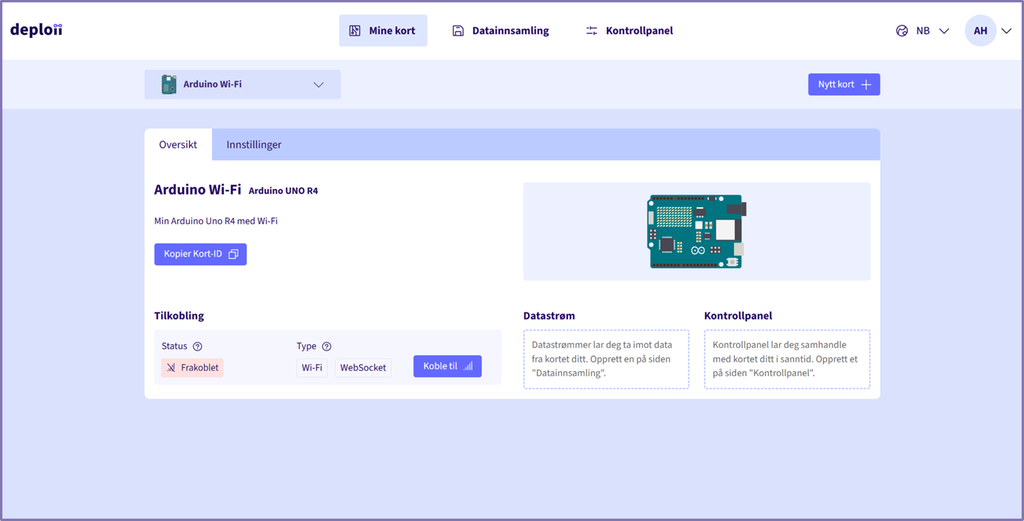Click the Kontrollpanel placeholder box
Screen dimensions: 1024x521
point(787,359)
